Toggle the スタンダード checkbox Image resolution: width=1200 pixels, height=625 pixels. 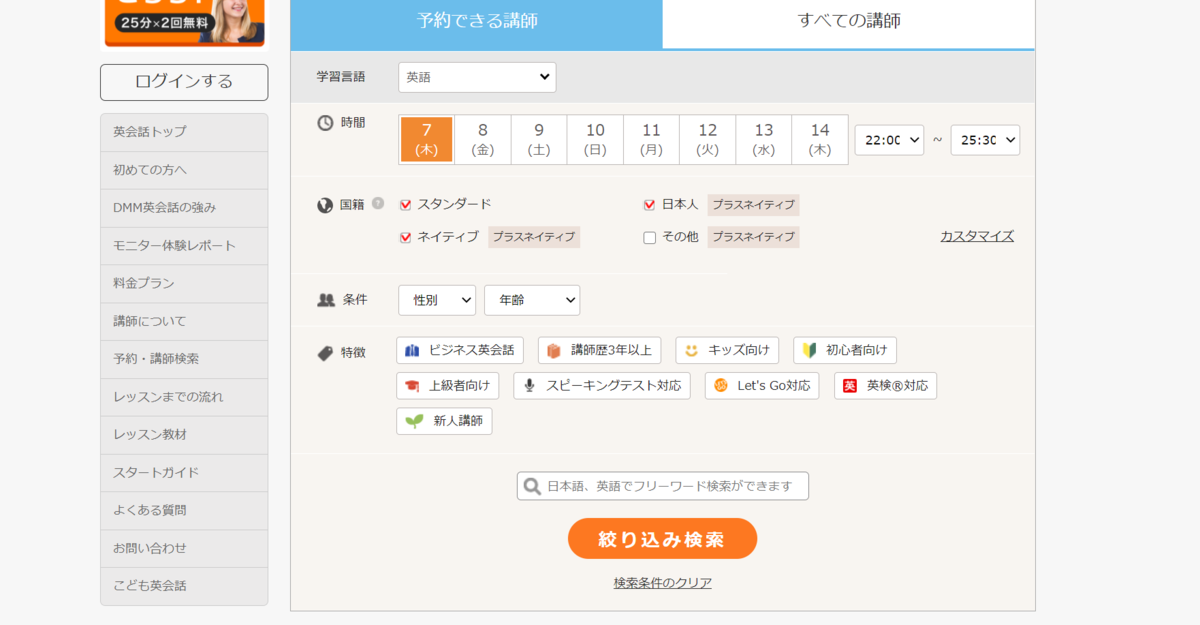coord(406,205)
